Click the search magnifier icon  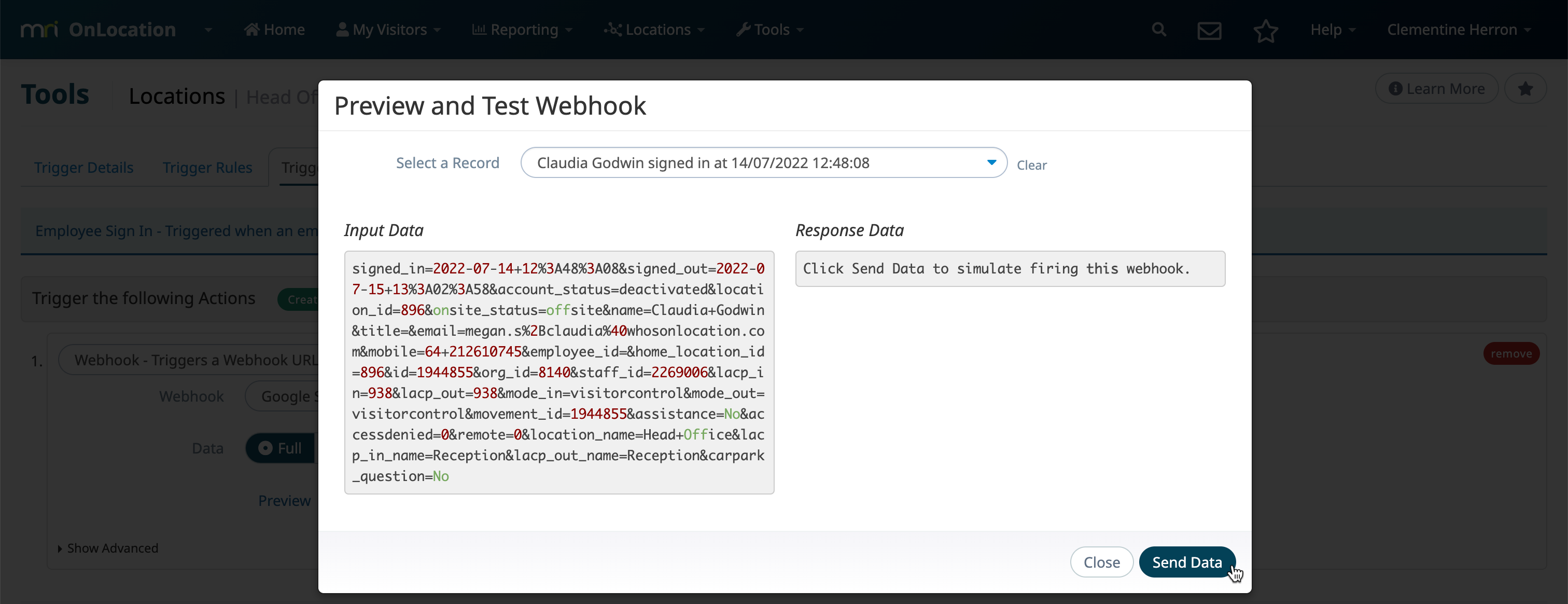1159,29
